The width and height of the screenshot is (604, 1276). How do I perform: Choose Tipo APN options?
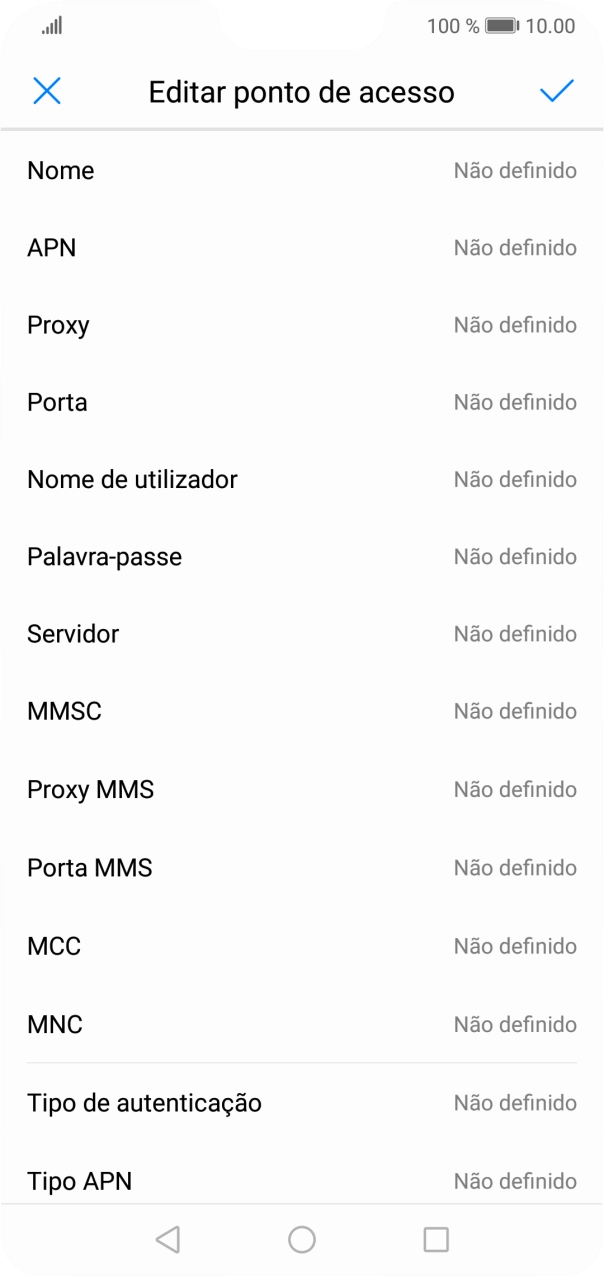tap(302, 1181)
